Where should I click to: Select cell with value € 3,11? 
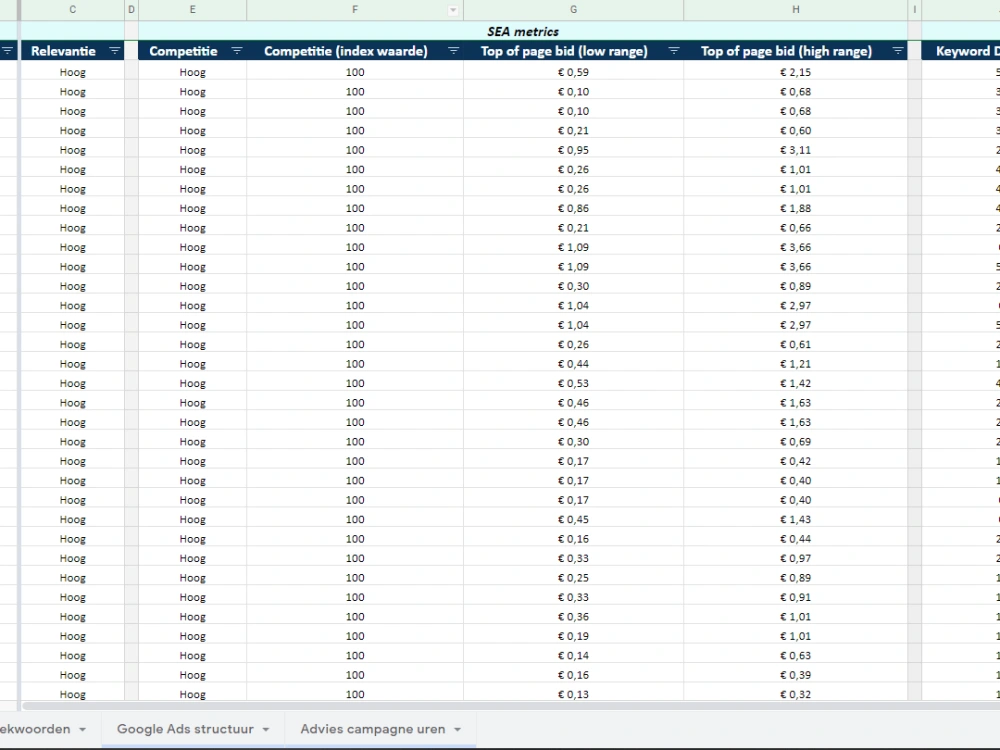click(795, 150)
